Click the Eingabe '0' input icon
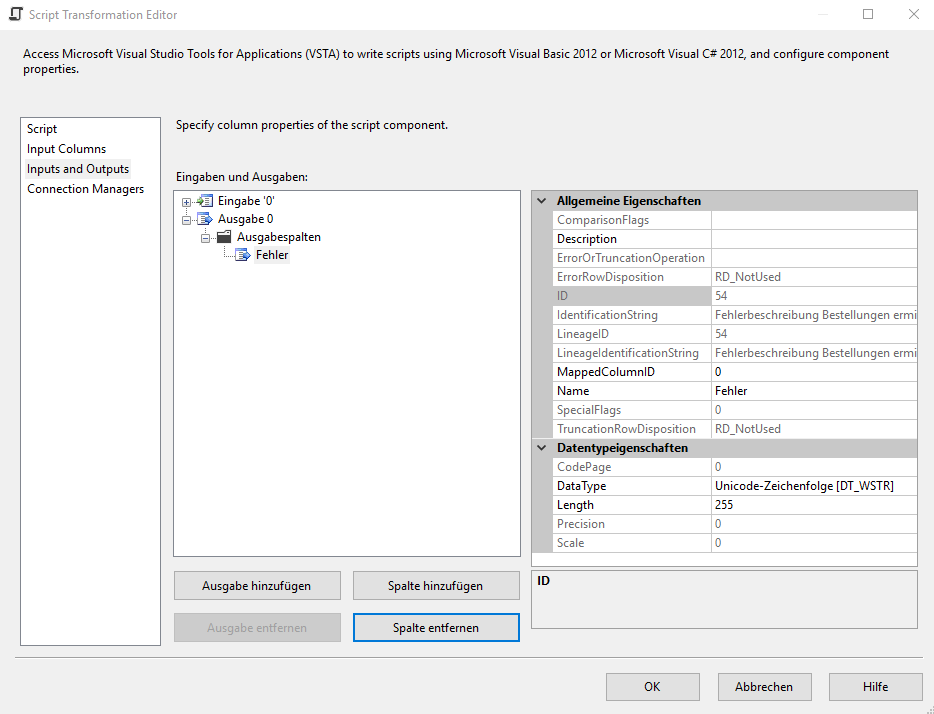Screen dimensions: 934x714 (x=205, y=201)
